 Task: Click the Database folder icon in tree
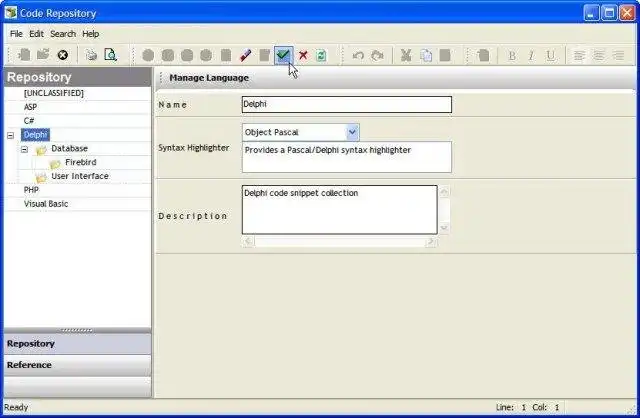(x=41, y=150)
